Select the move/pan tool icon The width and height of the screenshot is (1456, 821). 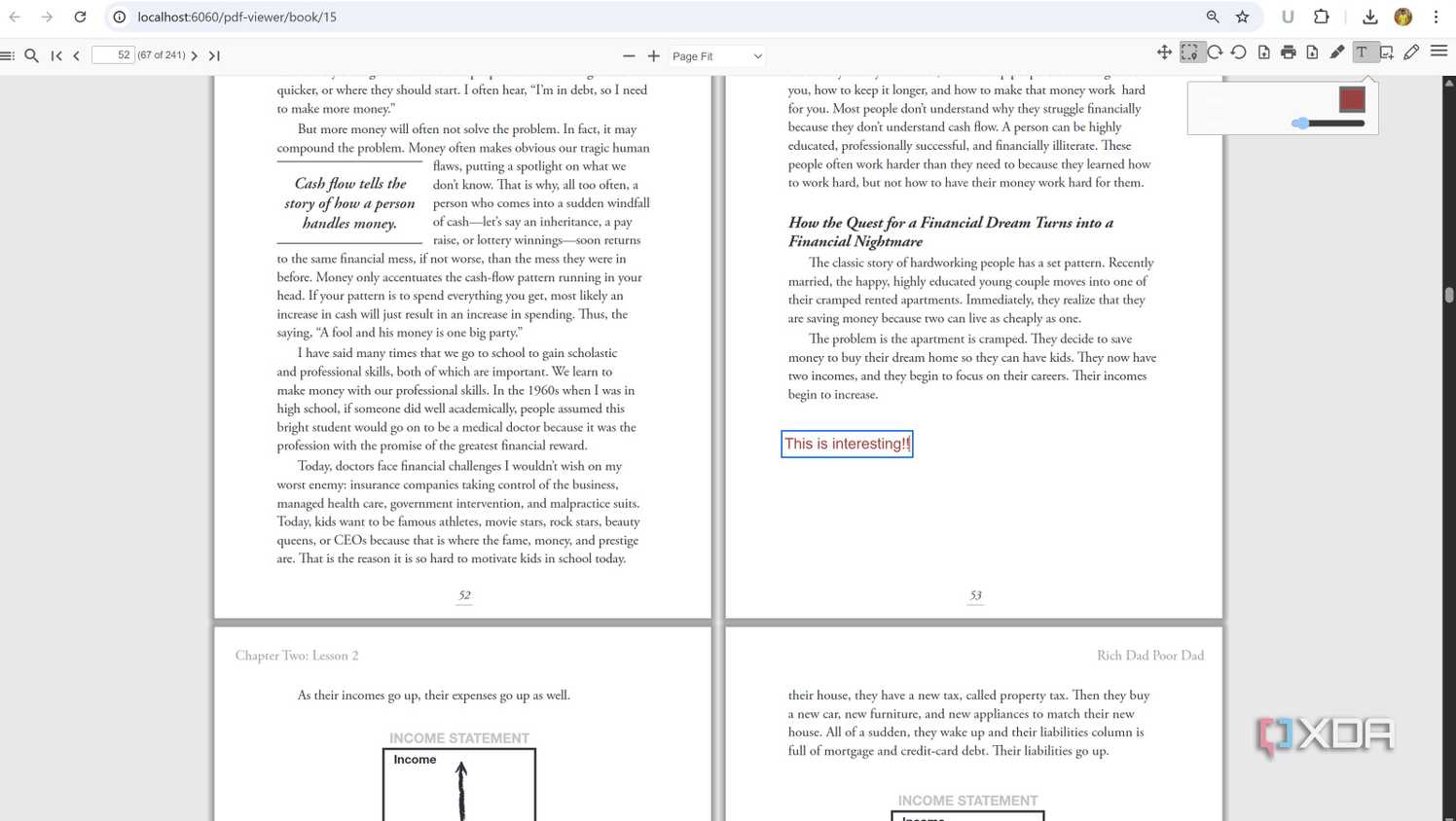point(1164,53)
